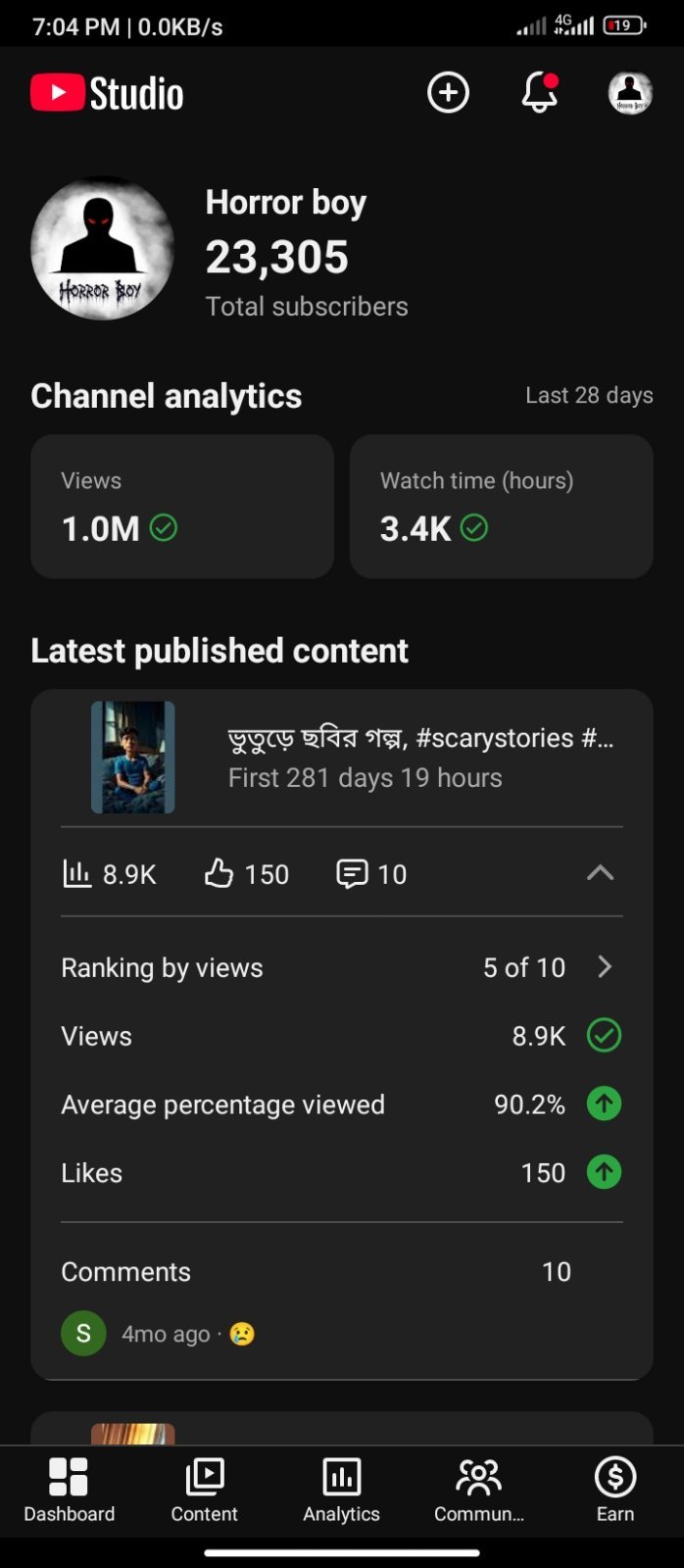Switch to the Analytics tab

(x=341, y=1490)
